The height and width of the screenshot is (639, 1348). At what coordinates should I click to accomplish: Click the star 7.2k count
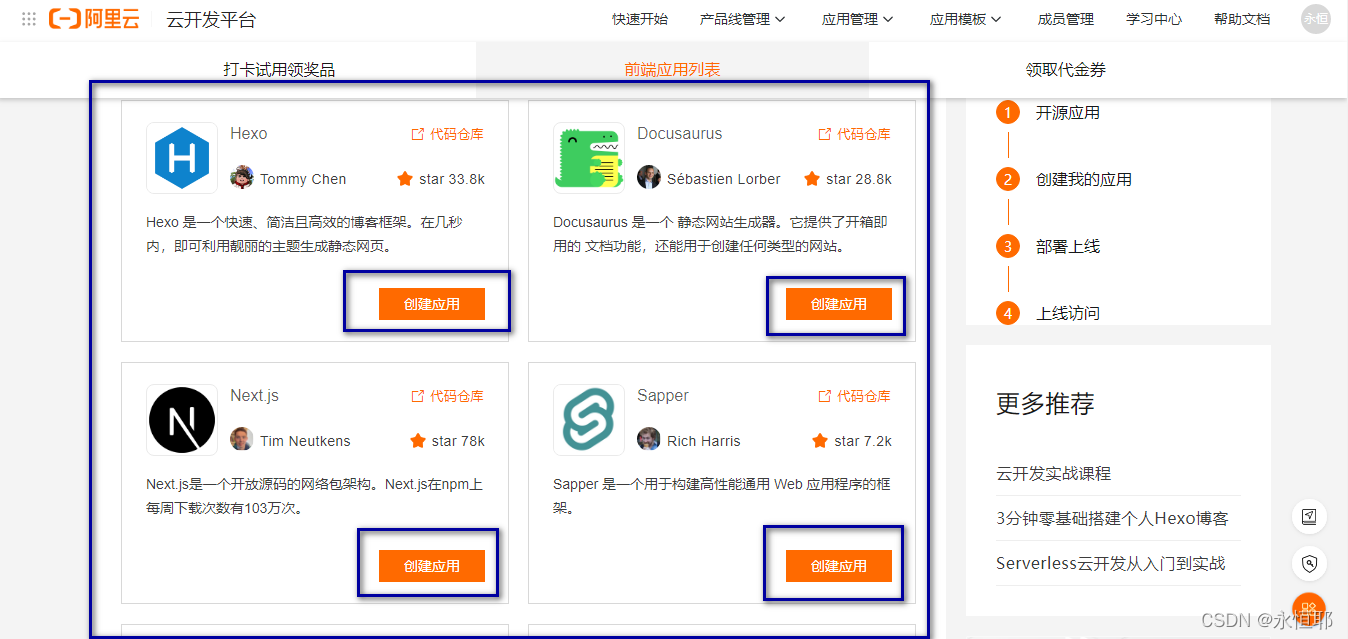point(863,441)
